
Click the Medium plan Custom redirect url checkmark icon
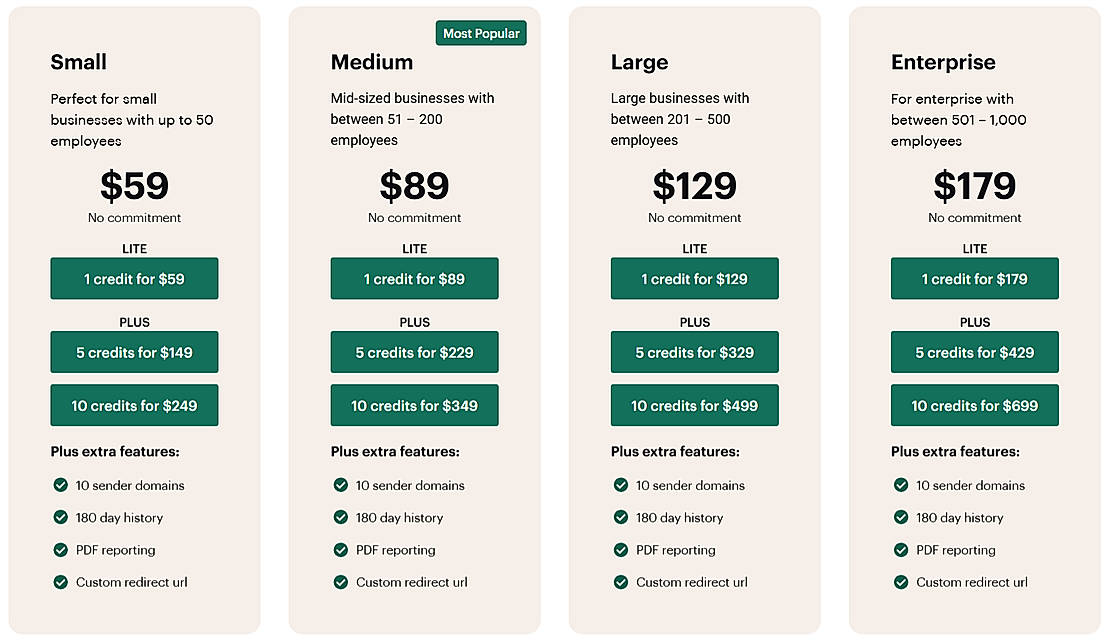[x=341, y=582]
